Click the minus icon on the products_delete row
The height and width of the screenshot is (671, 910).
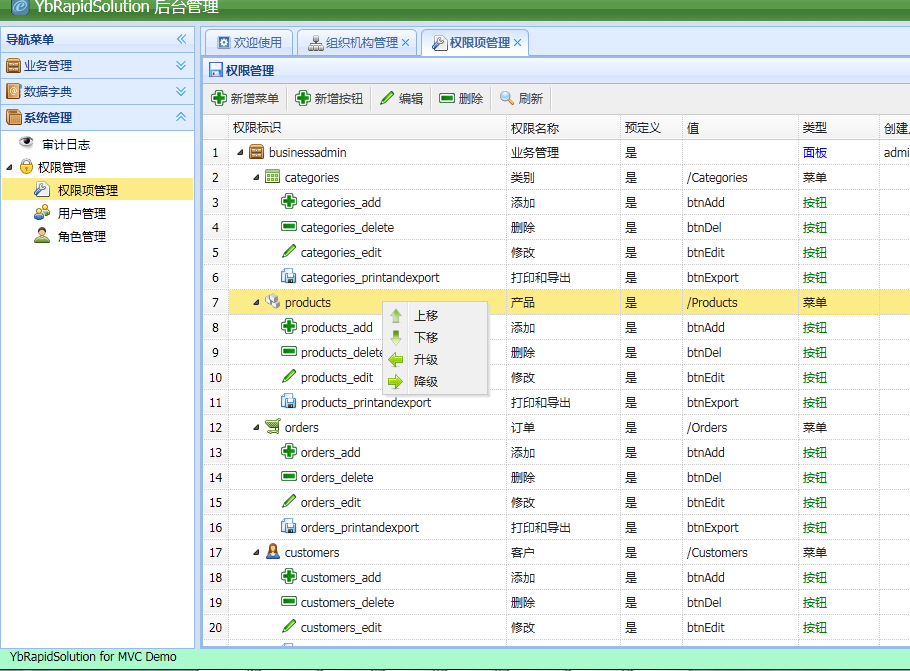pyautogui.click(x=288, y=351)
